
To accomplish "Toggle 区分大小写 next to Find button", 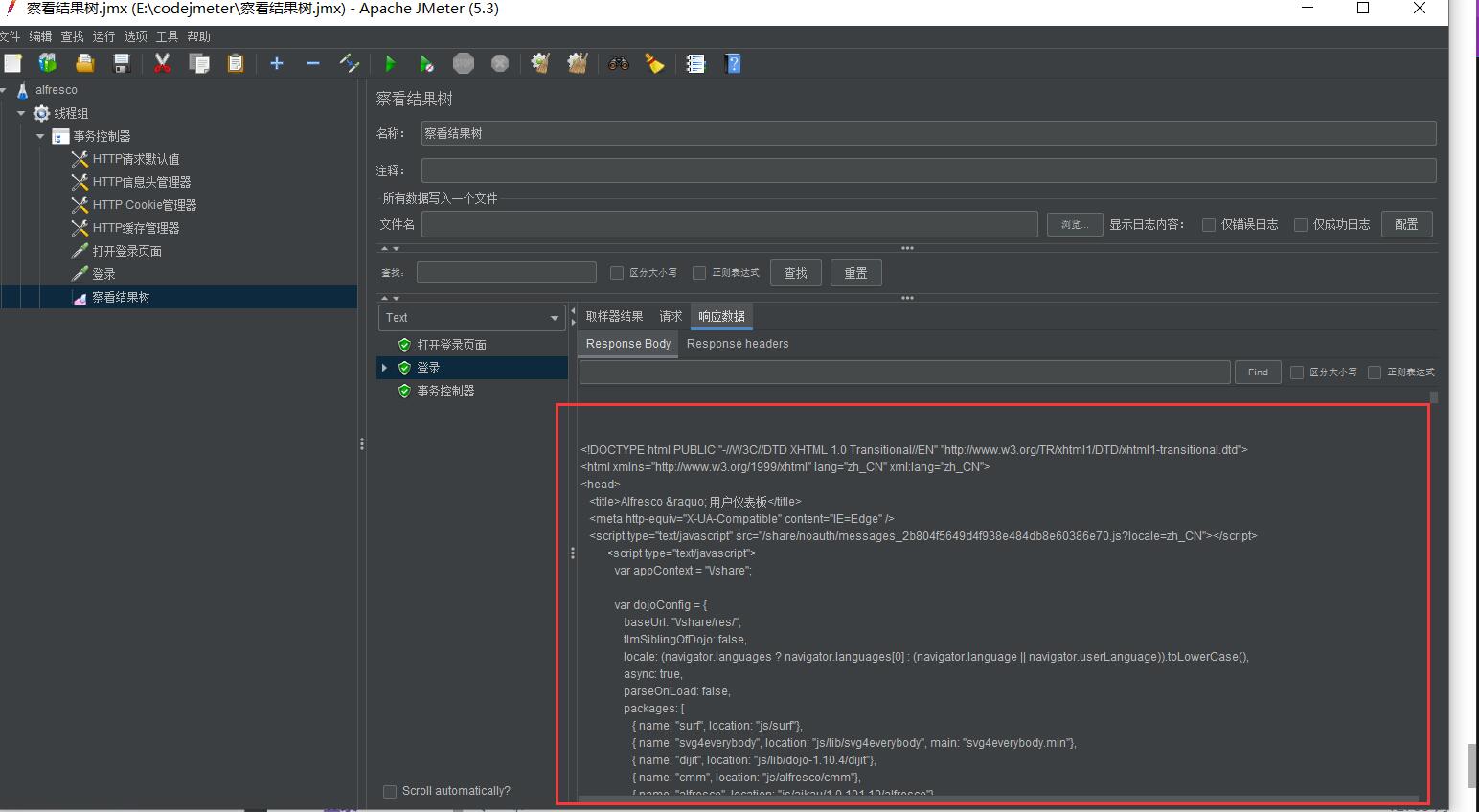I will pyautogui.click(x=1297, y=372).
